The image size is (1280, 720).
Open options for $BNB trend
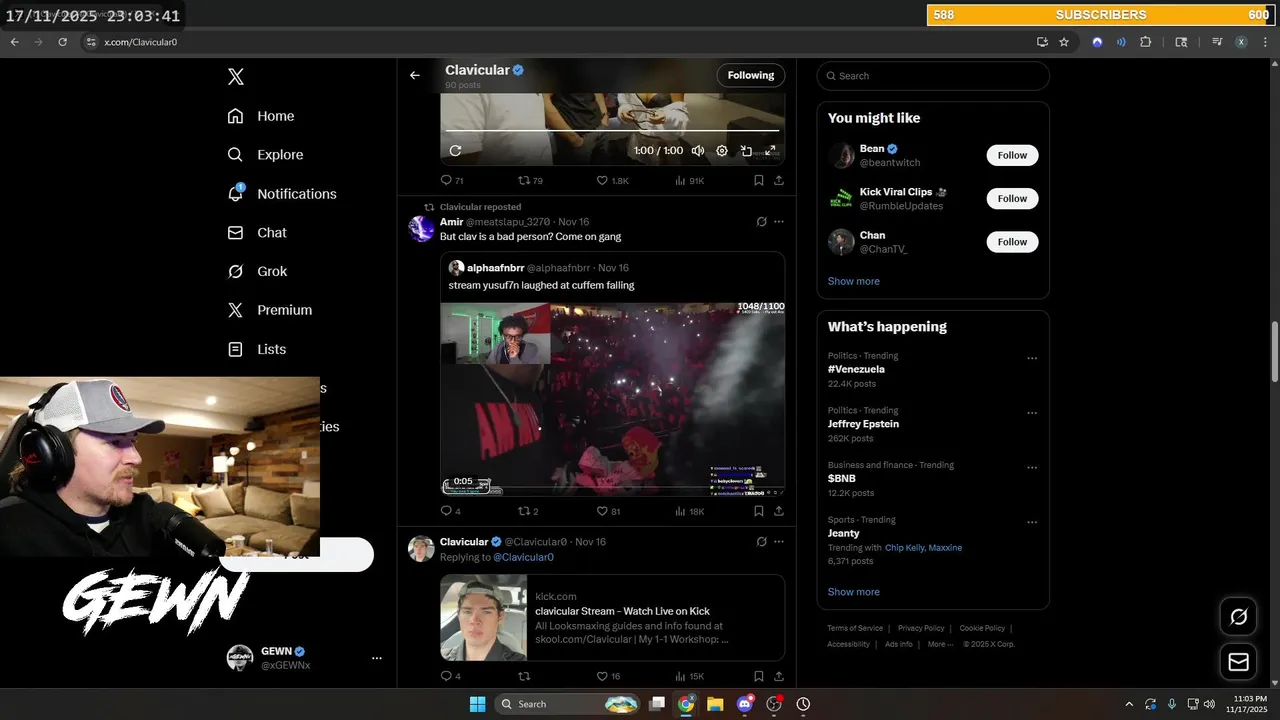click(1032, 467)
